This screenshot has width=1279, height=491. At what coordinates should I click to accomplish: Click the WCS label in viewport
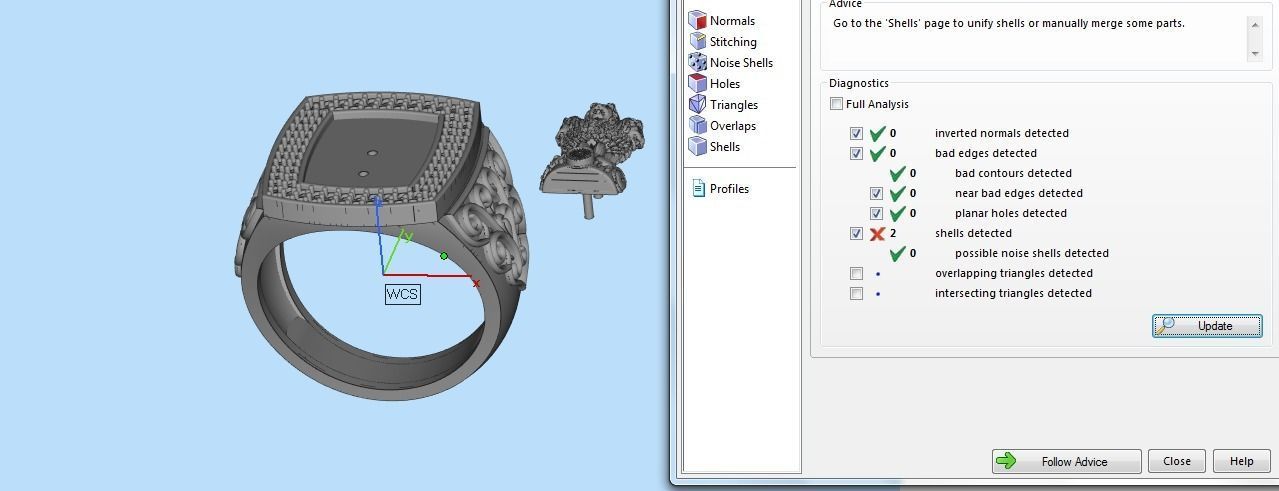pos(402,294)
